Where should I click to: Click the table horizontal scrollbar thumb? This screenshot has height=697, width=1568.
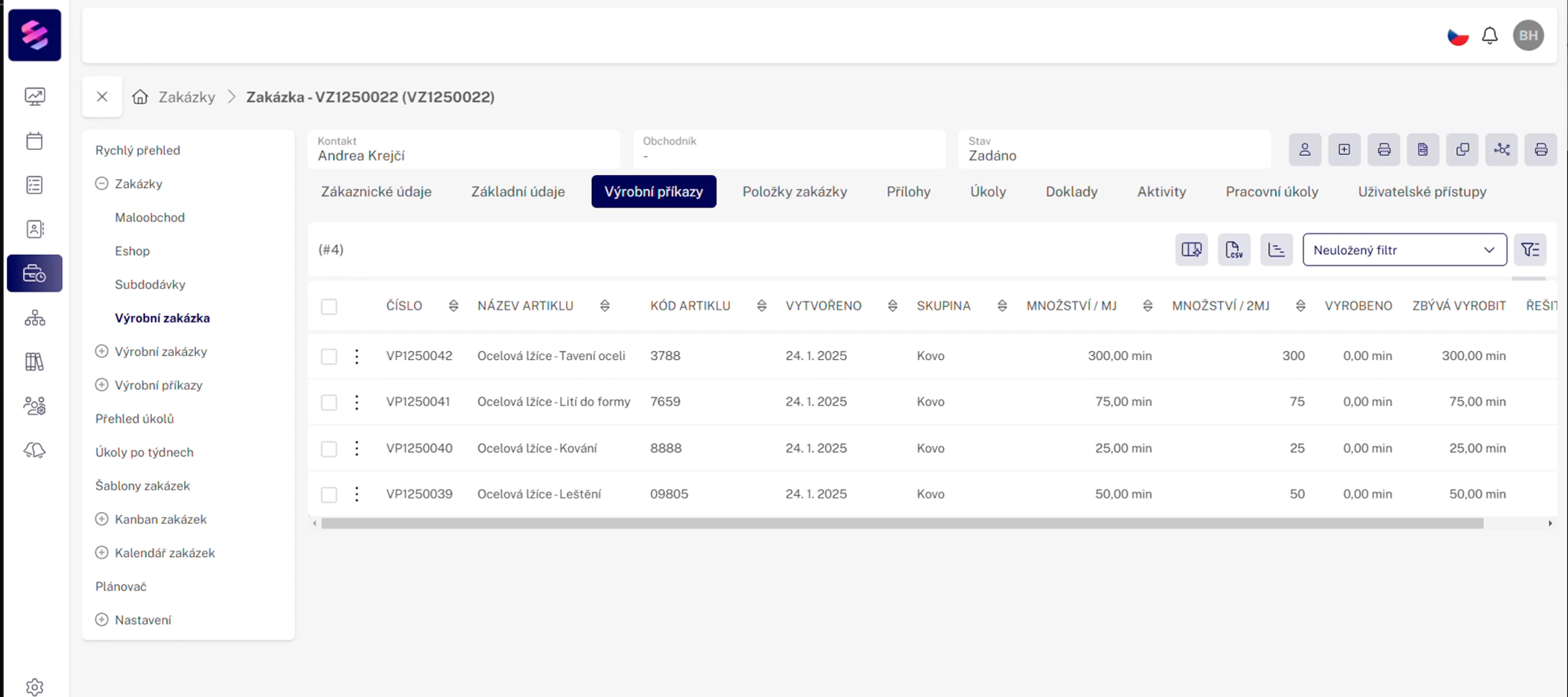coord(902,523)
